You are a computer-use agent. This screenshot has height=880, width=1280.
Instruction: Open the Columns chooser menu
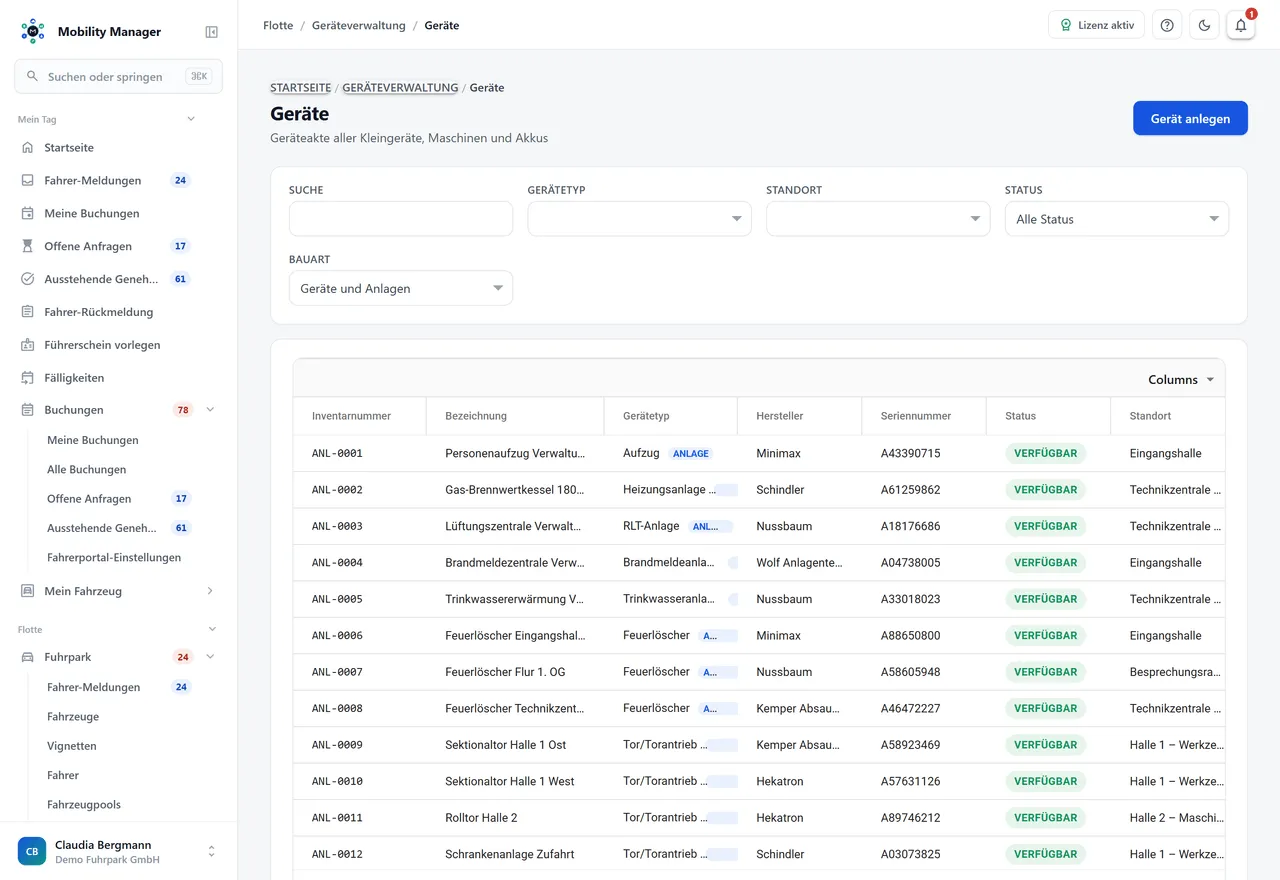1181,380
